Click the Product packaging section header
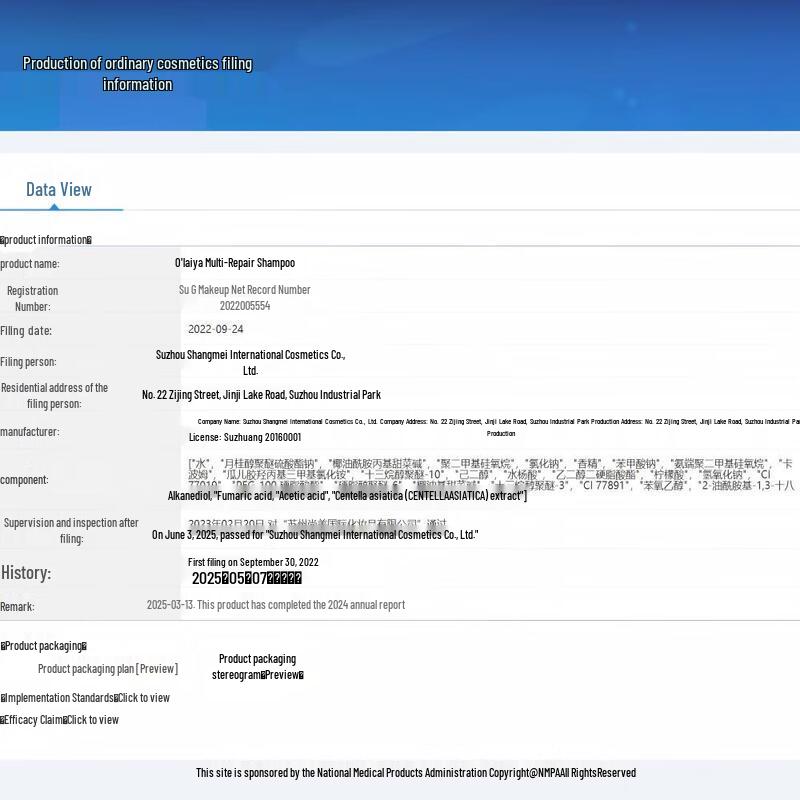Viewport: 800px width, 800px height. pos(44,646)
